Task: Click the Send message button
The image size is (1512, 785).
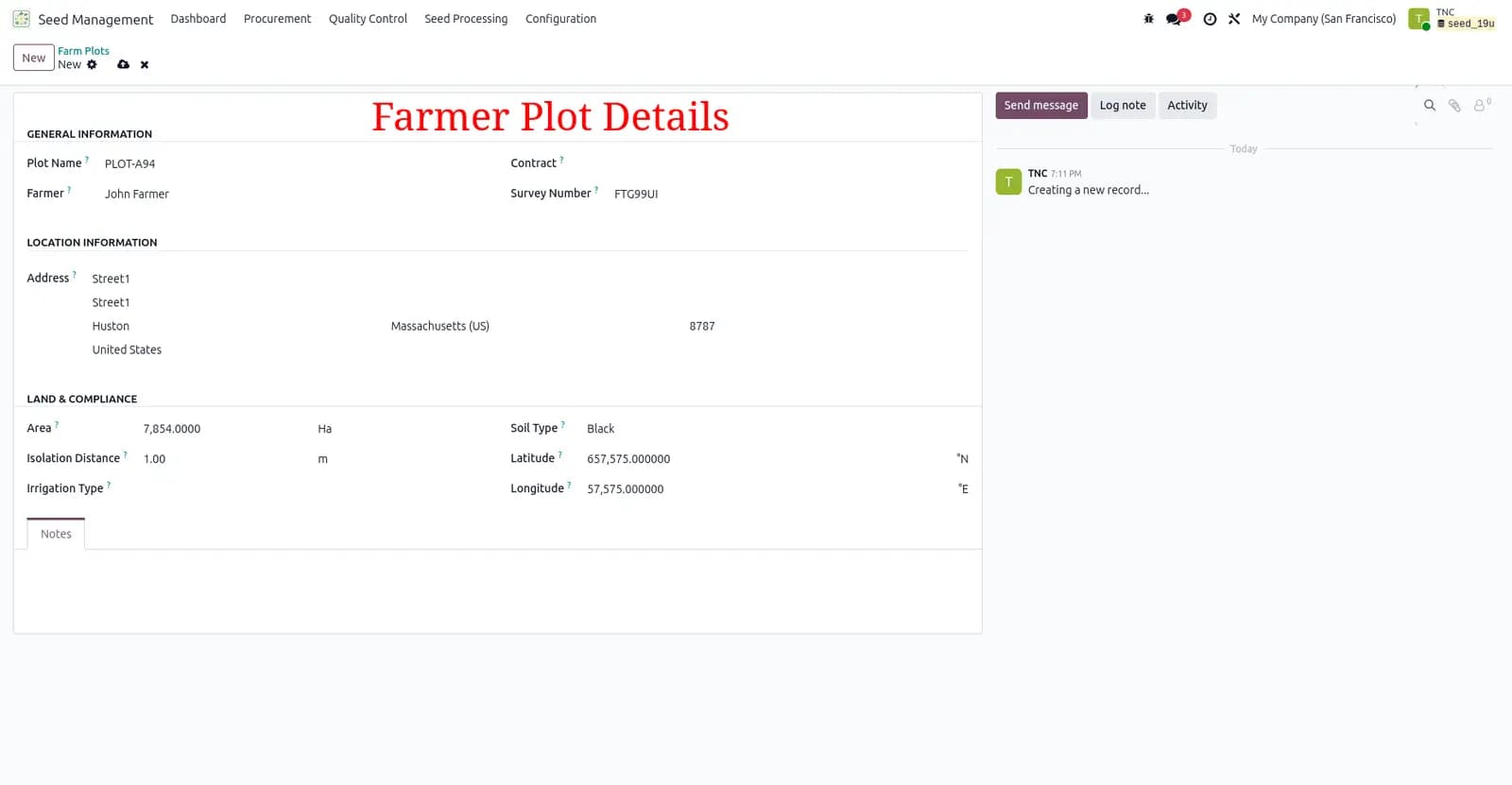Action: (1041, 106)
